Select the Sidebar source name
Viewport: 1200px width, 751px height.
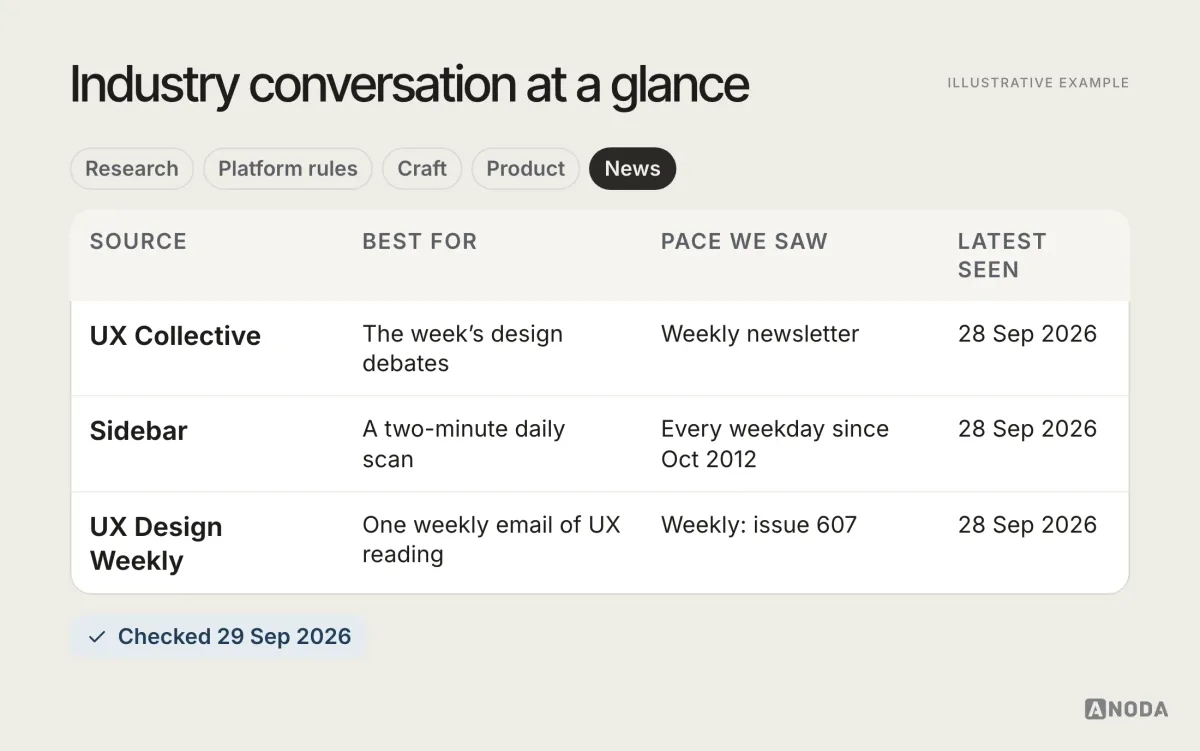coord(139,431)
